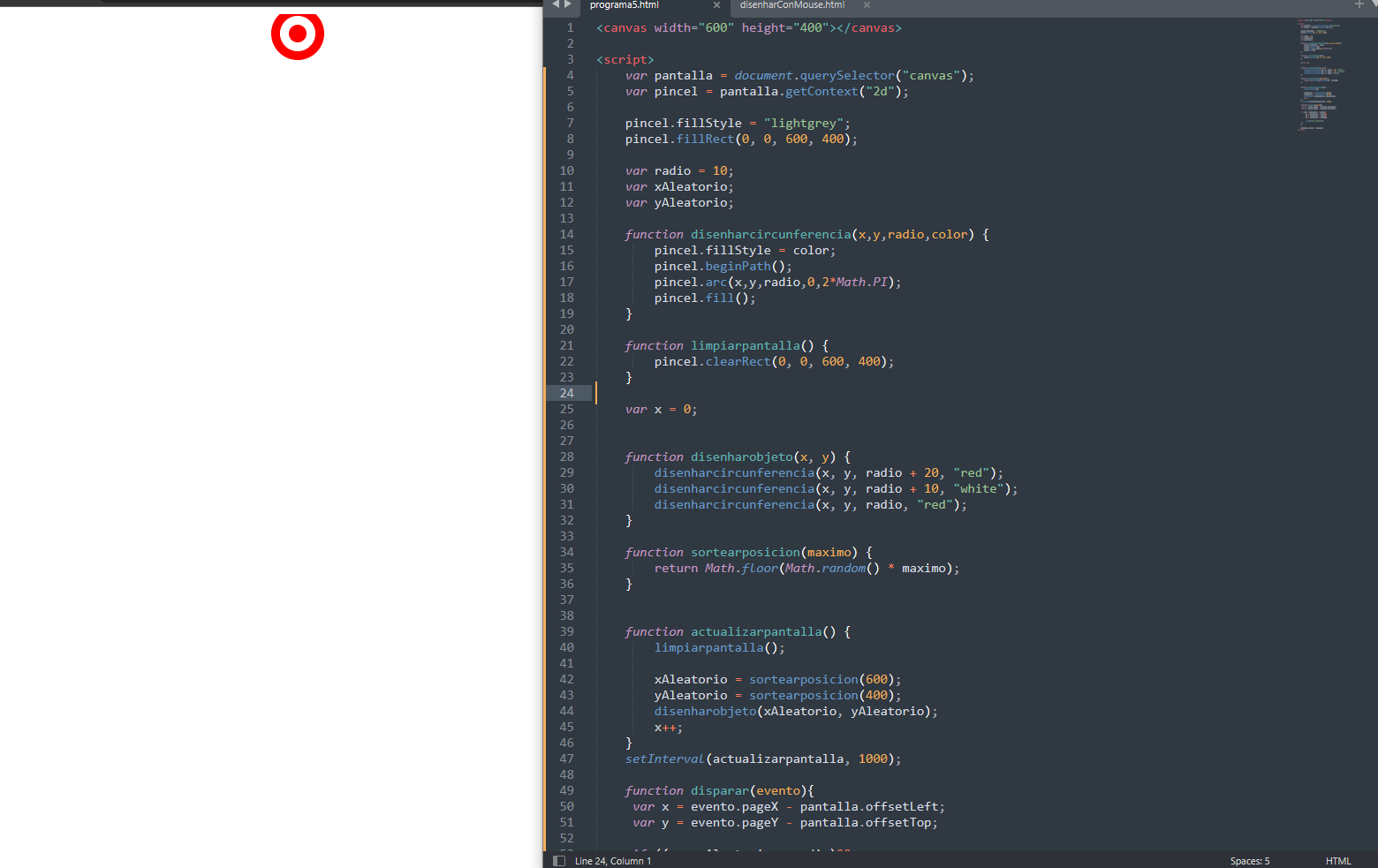Click the 'evento.pageY - pantalla.offsetTop' line
Viewport: 1378px width, 868px height.
(785, 822)
